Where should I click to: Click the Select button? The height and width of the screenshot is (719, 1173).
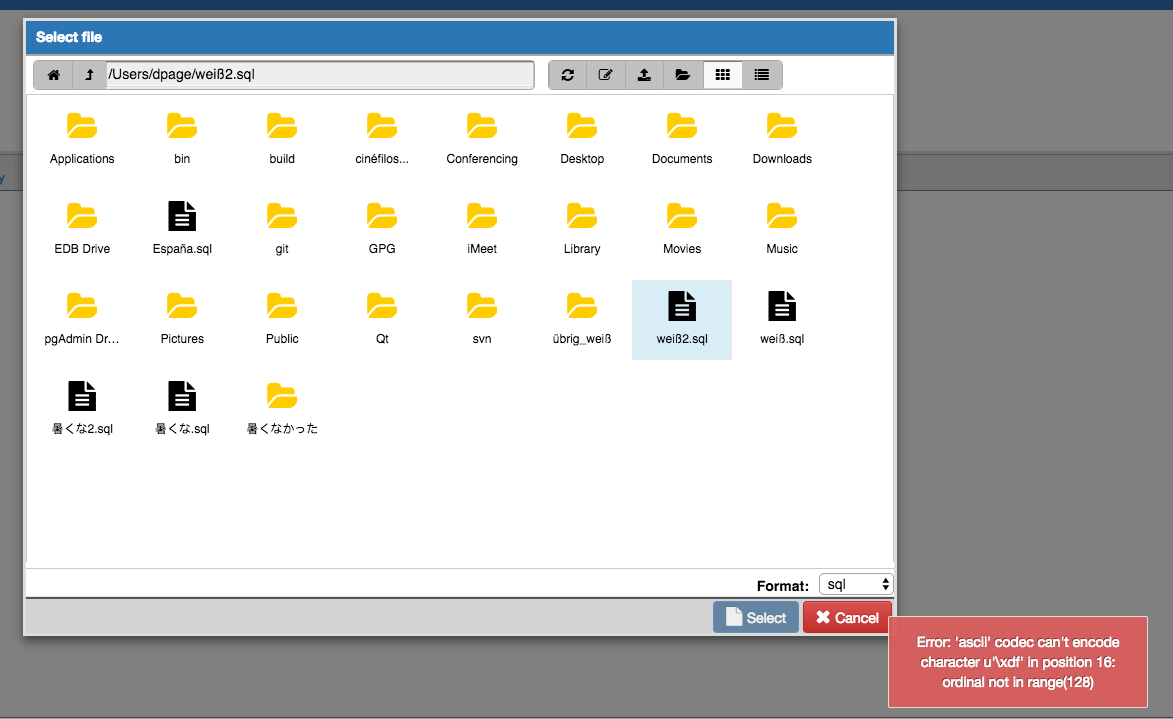point(755,618)
